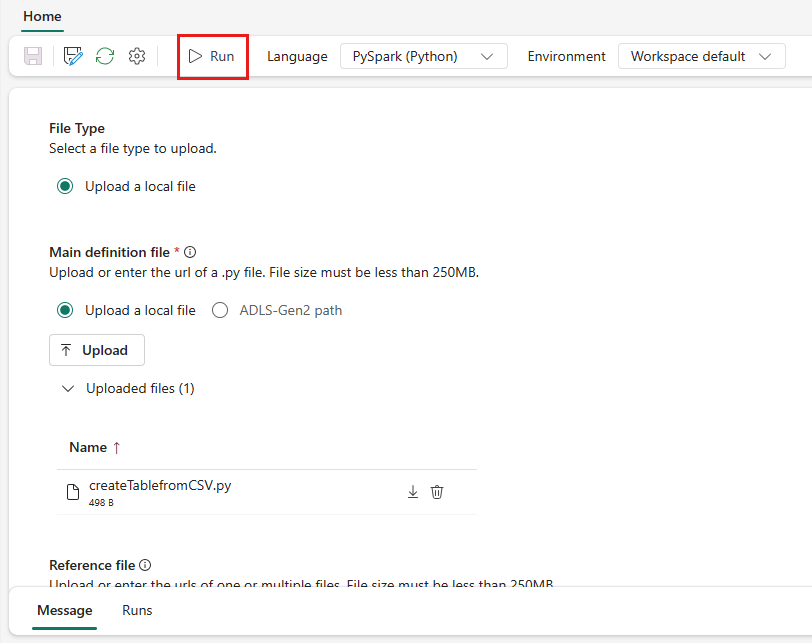Click the green Refresh icon

(x=105, y=56)
